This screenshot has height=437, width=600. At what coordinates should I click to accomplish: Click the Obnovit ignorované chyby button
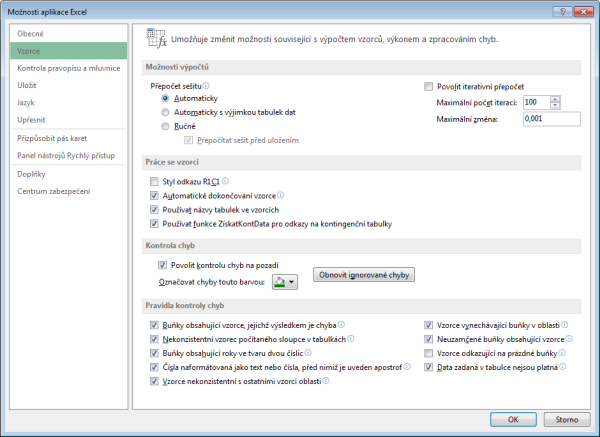click(364, 275)
